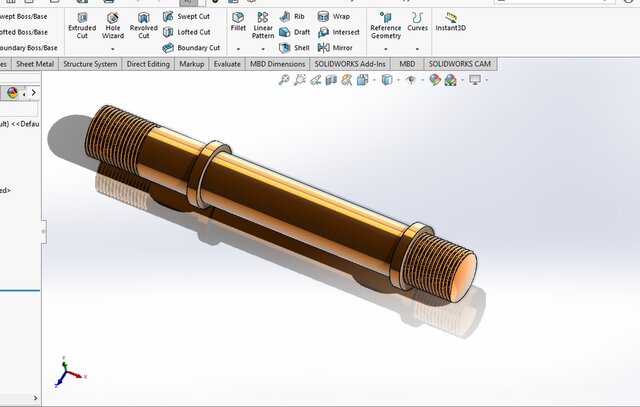
Task: Switch to the Sheet Metal tab
Action: (x=35, y=64)
